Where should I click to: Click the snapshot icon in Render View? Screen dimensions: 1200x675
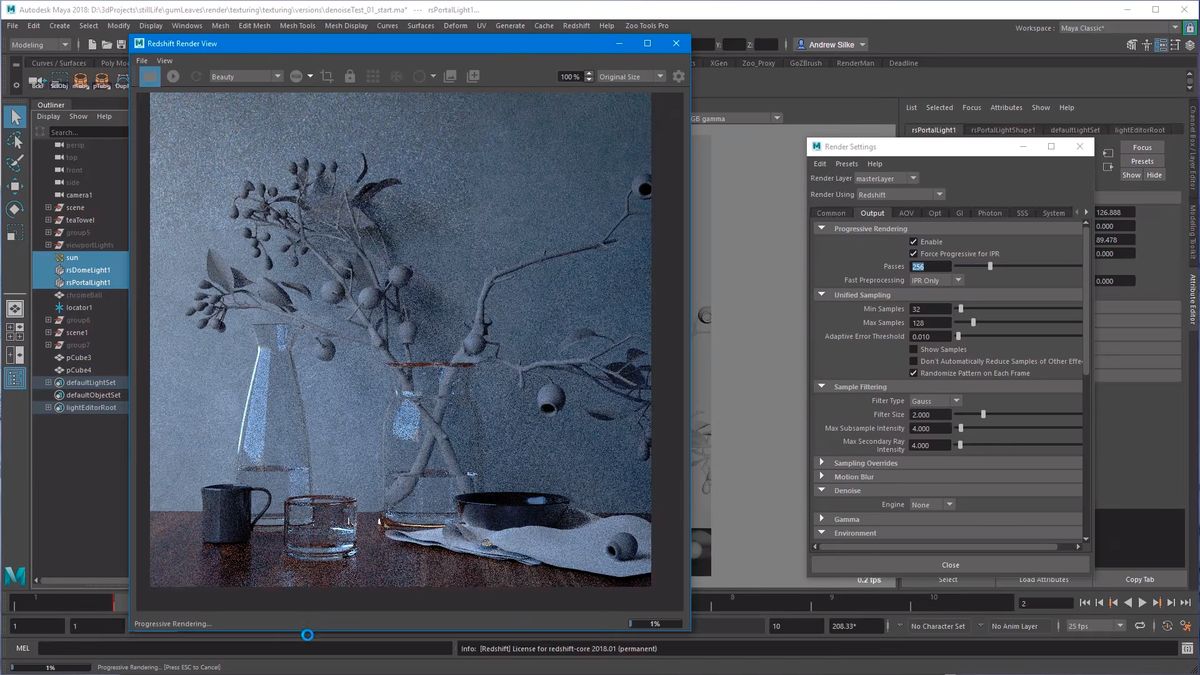pyautogui.click(x=451, y=75)
